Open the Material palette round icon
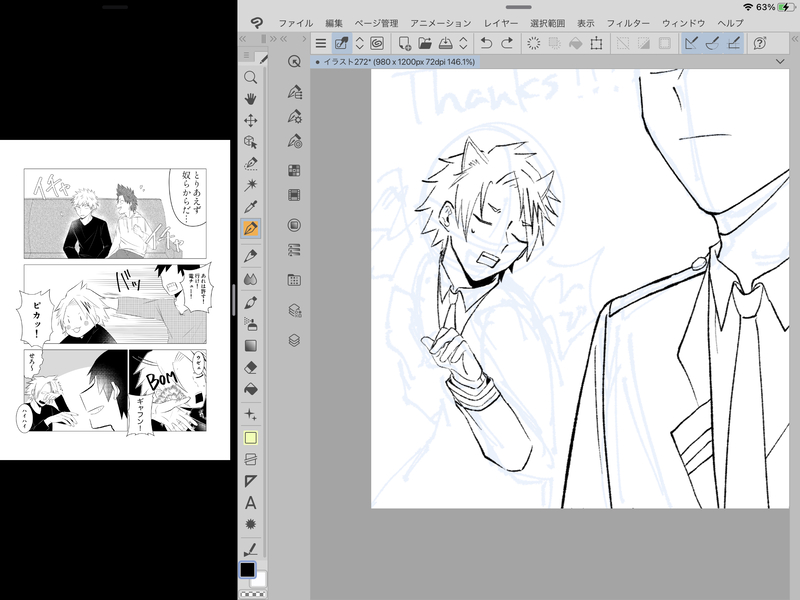The width and height of the screenshot is (800, 600). 294,225
